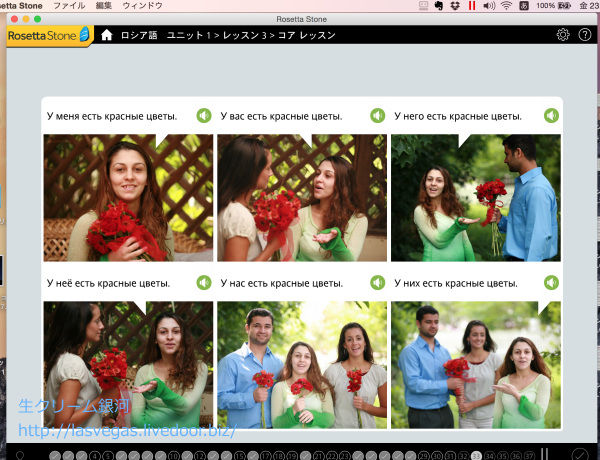600x460 pixels.
Task: Check the battery status icon
Action: [565, 5]
